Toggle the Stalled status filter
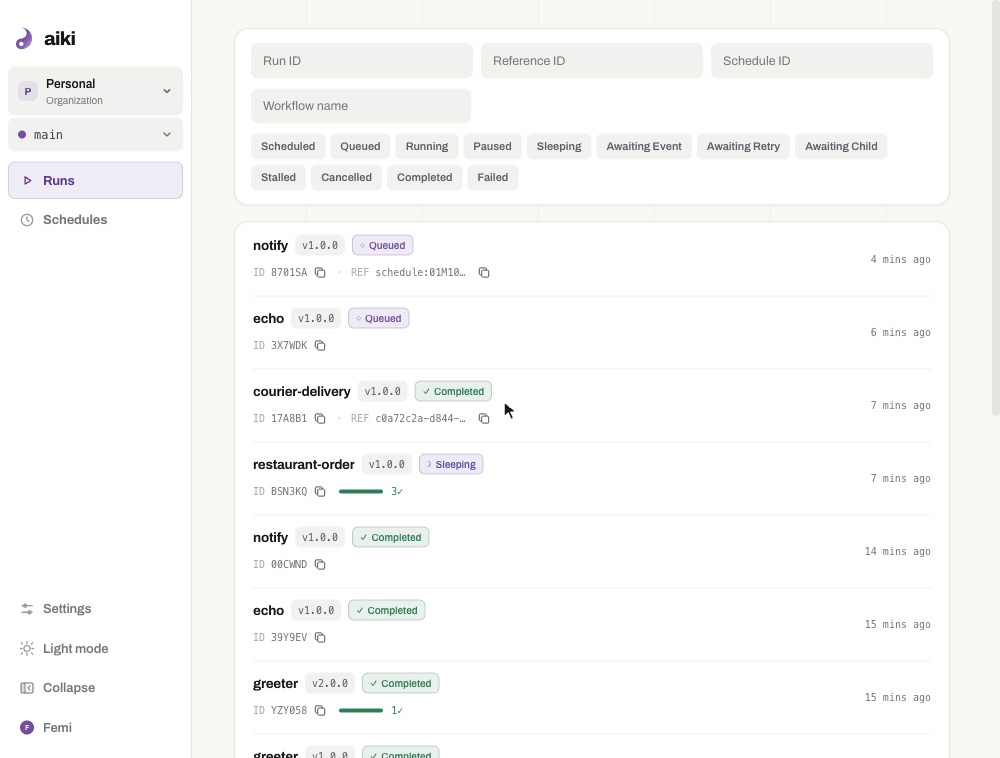 click(278, 178)
